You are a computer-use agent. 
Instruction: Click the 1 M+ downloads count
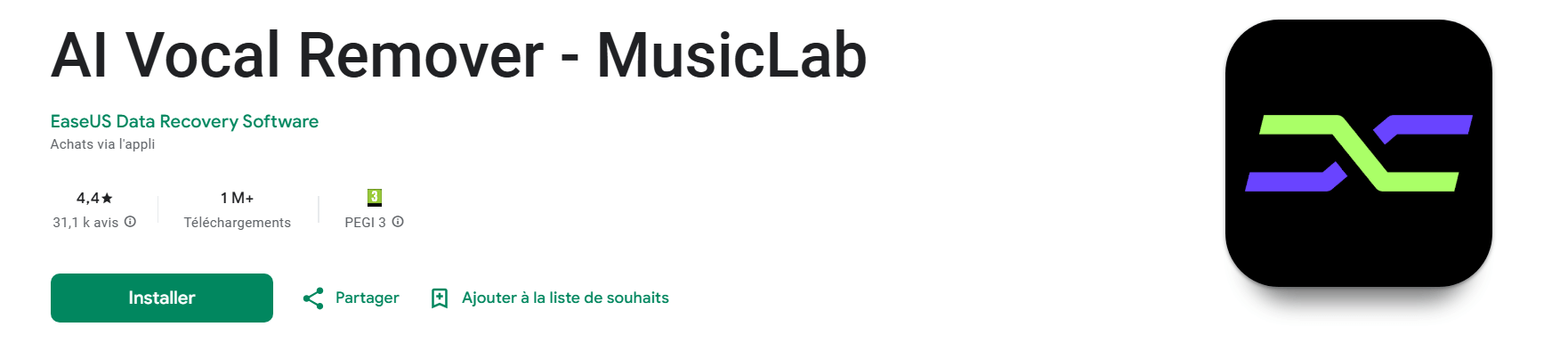(238, 198)
